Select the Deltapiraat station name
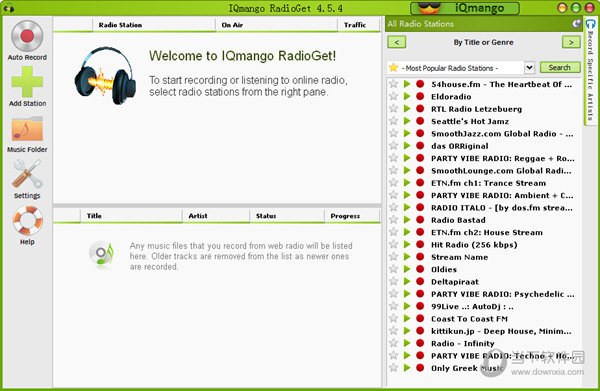Image resolution: width=600 pixels, height=391 pixels. click(455, 282)
